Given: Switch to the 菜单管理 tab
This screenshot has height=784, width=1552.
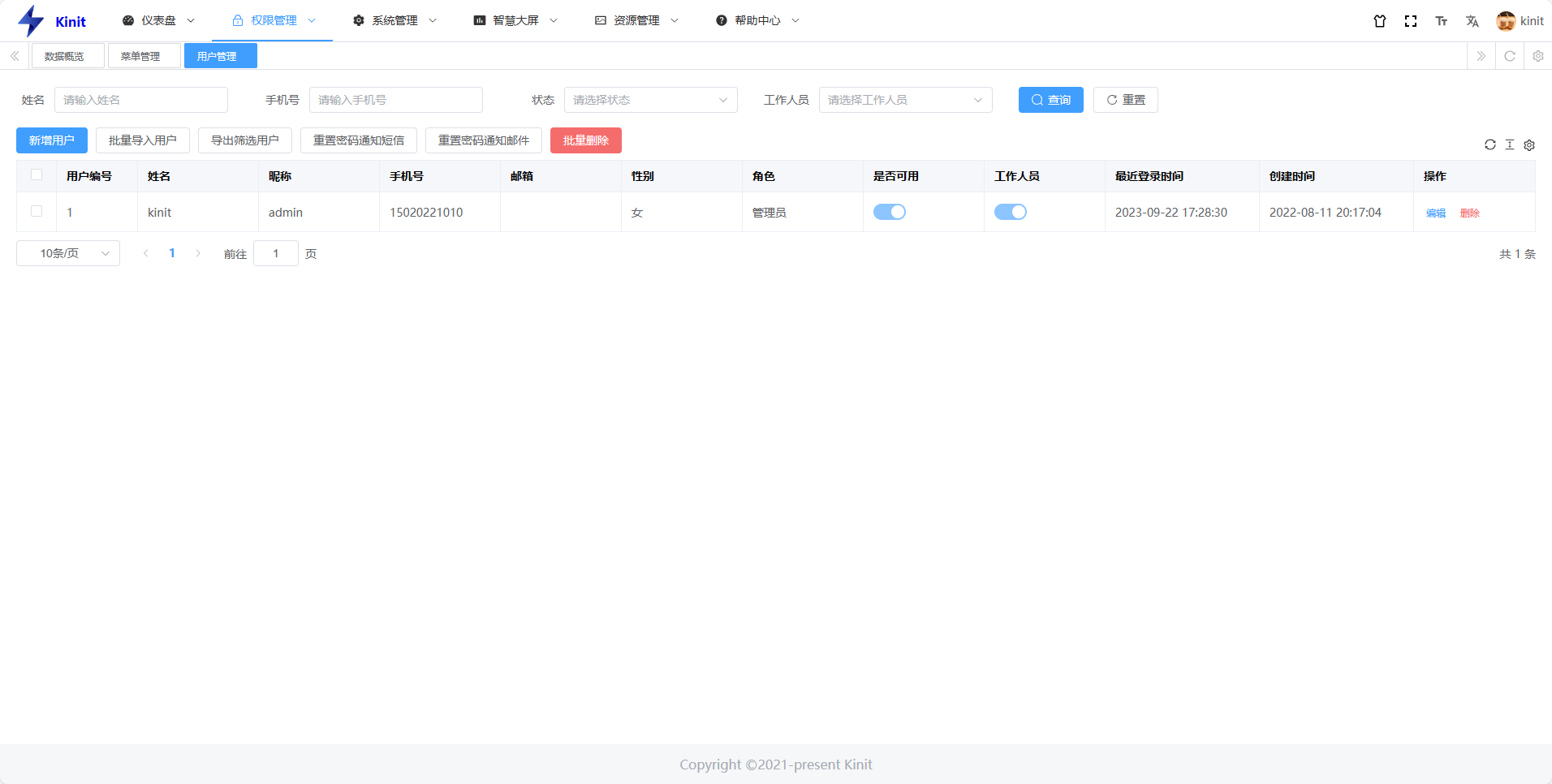Looking at the screenshot, I should [x=144, y=56].
